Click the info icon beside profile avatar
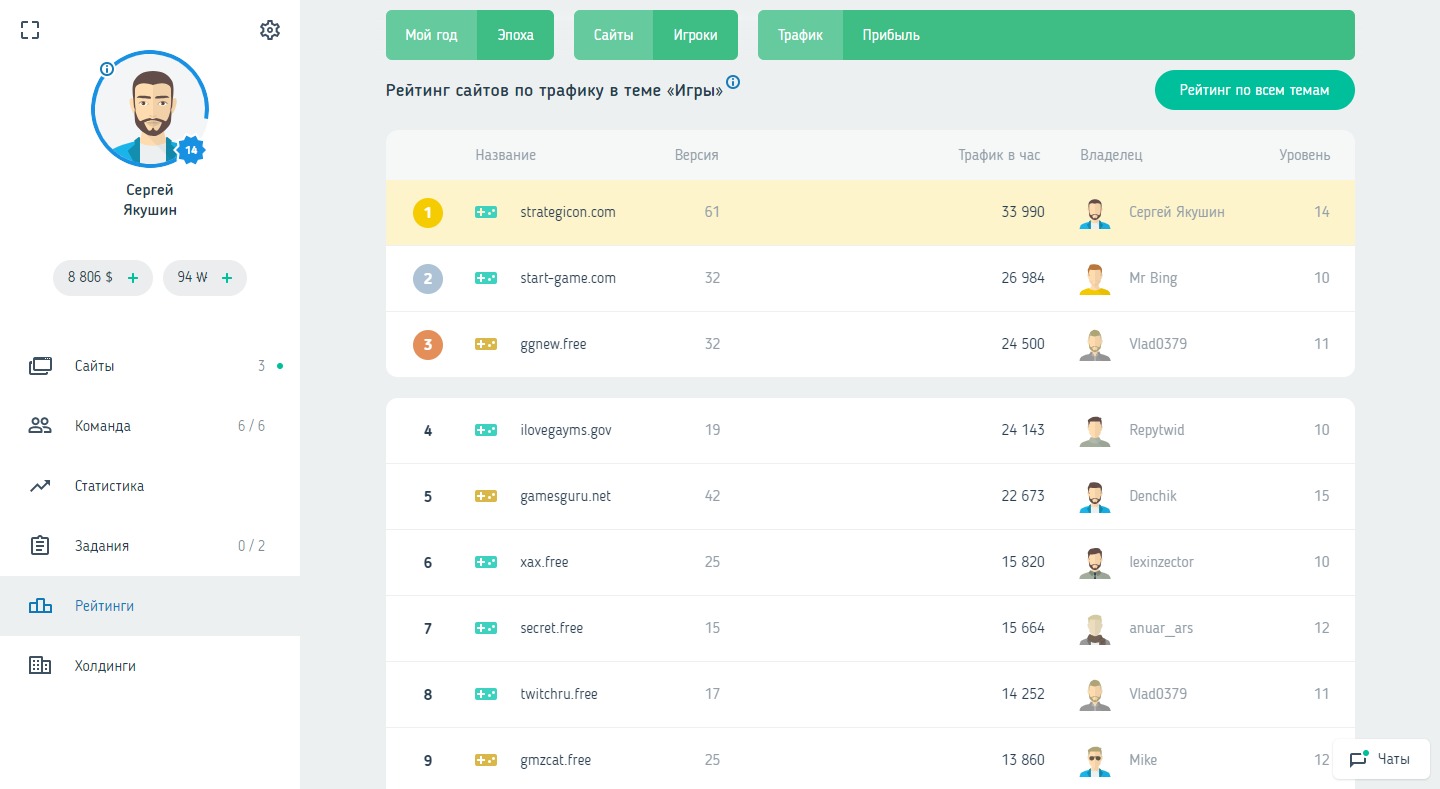1440x789 pixels. pos(107,69)
